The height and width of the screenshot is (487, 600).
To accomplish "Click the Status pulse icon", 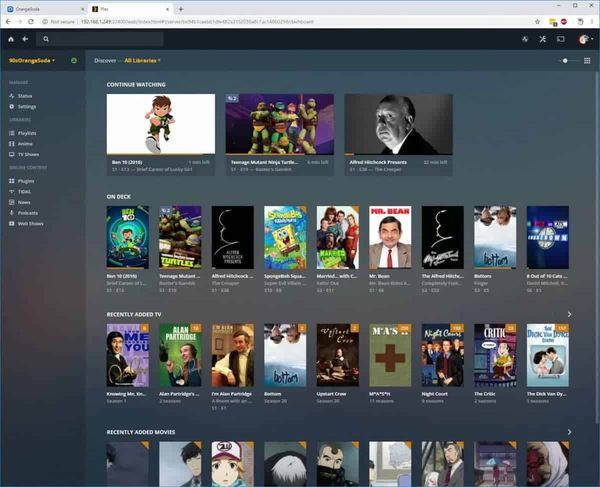I will tap(11, 96).
